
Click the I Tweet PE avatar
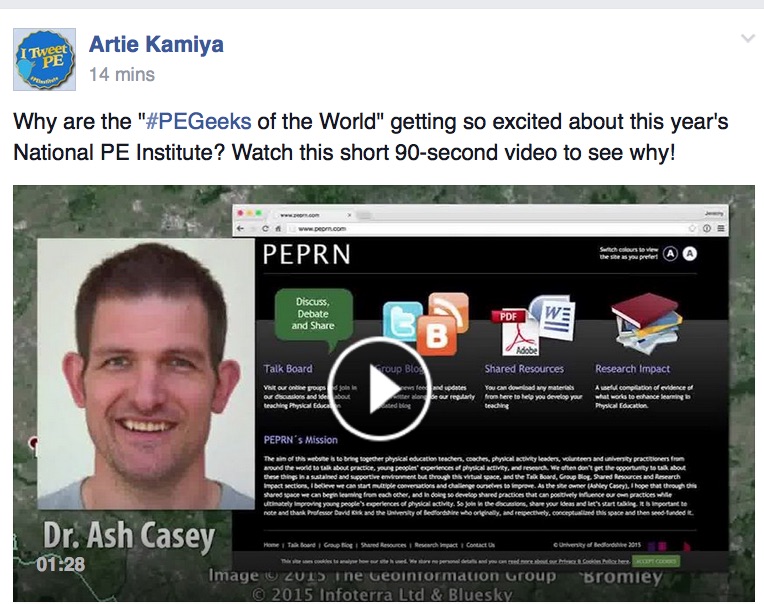[44, 59]
